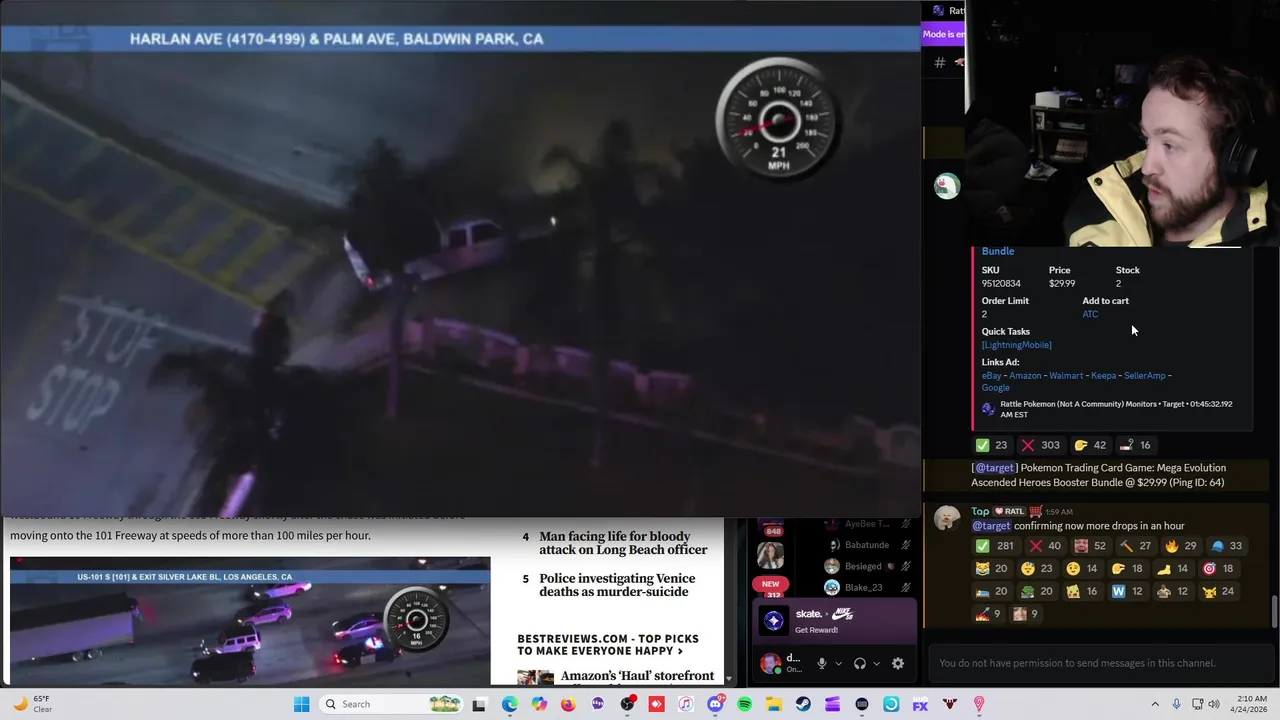
Task: Click the disabled Discord message input box
Action: [1099, 663]
